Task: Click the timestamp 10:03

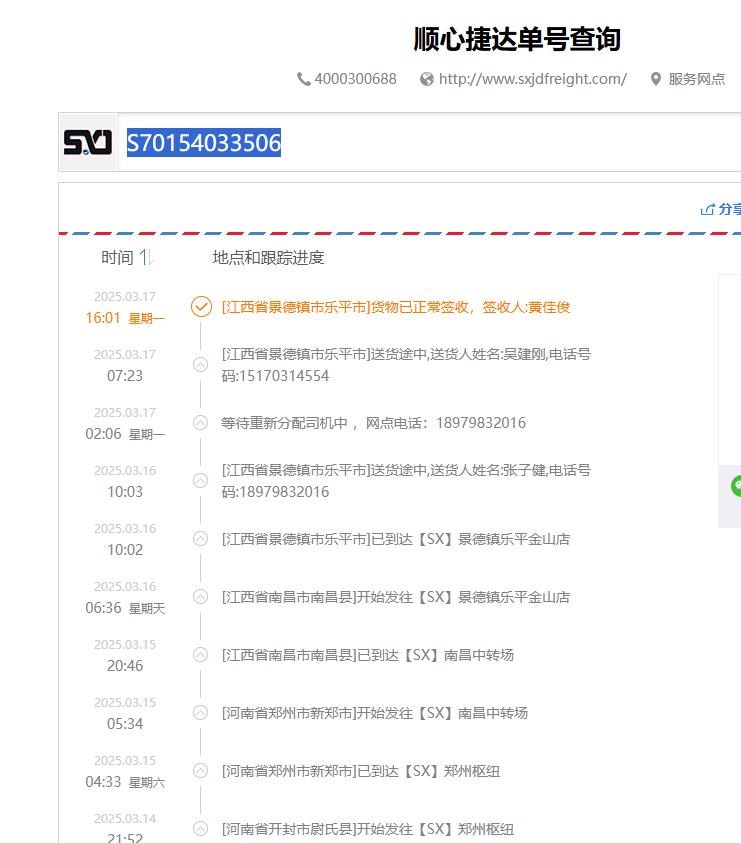Action: 125,492
